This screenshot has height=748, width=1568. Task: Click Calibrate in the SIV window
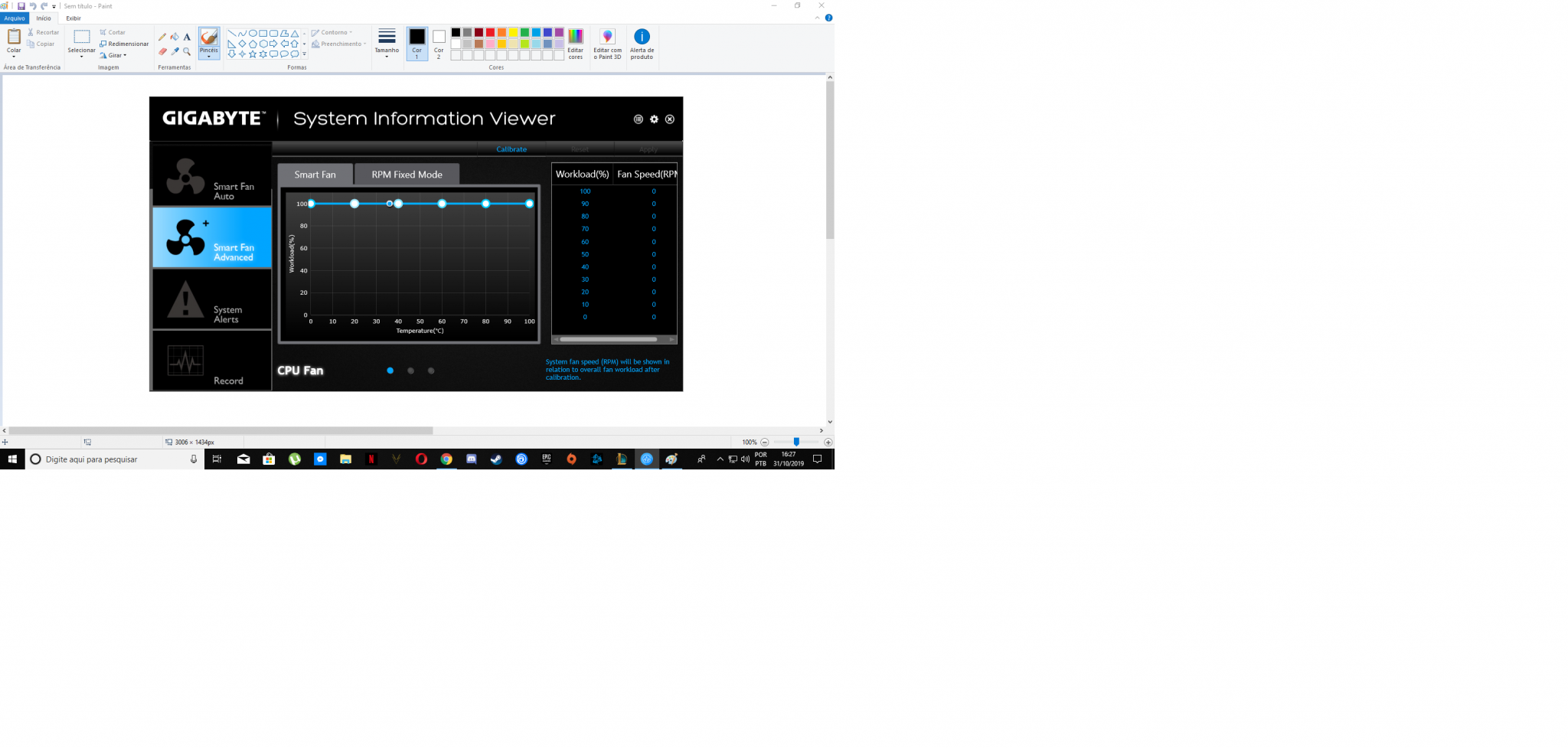[x=511, y=149]
